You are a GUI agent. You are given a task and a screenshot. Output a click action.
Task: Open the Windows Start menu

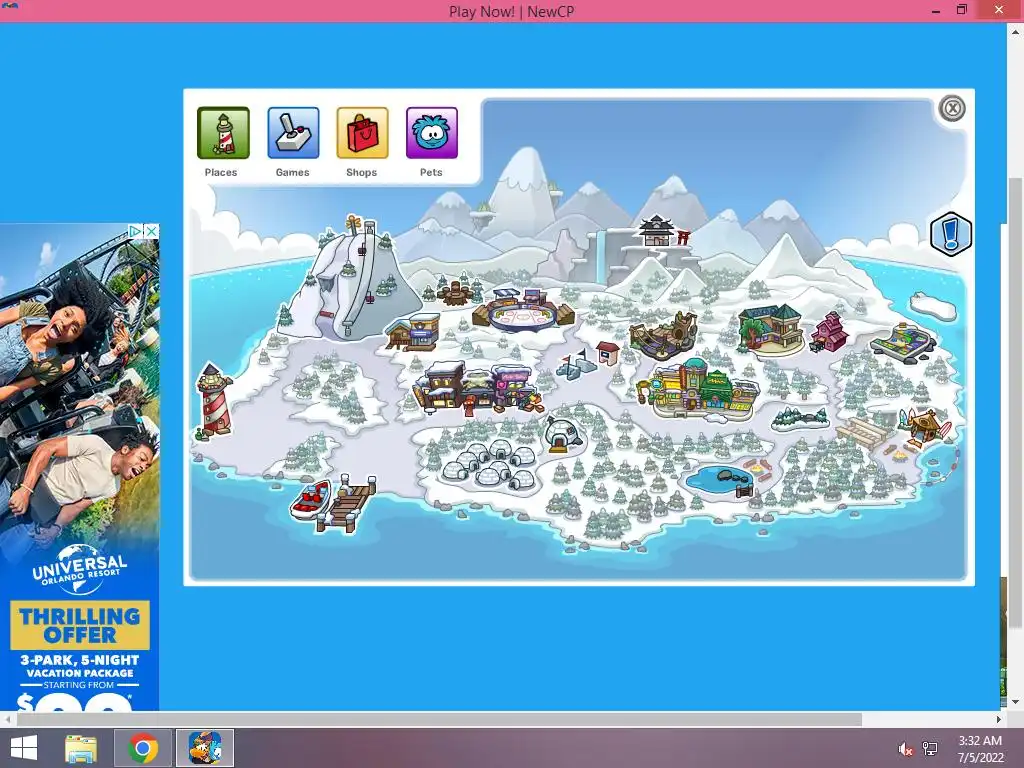click(x=24, y=748)
